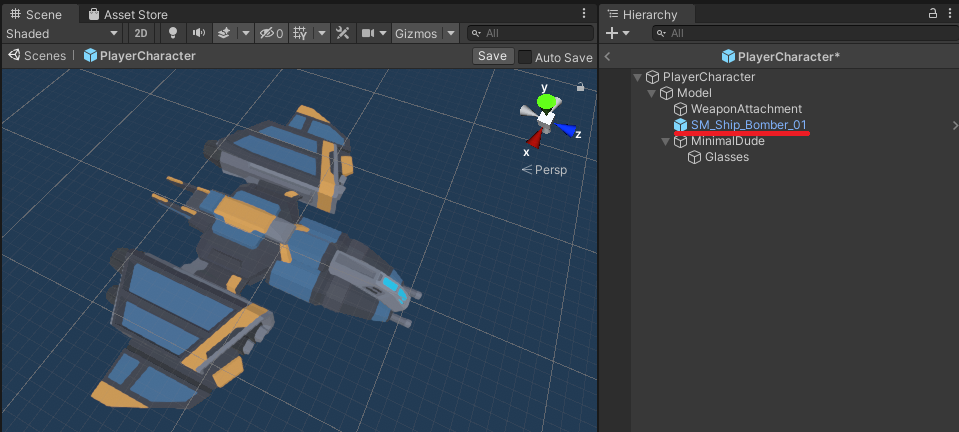
Task: Toggle Persp projection mode label
Action: [544, 169]
